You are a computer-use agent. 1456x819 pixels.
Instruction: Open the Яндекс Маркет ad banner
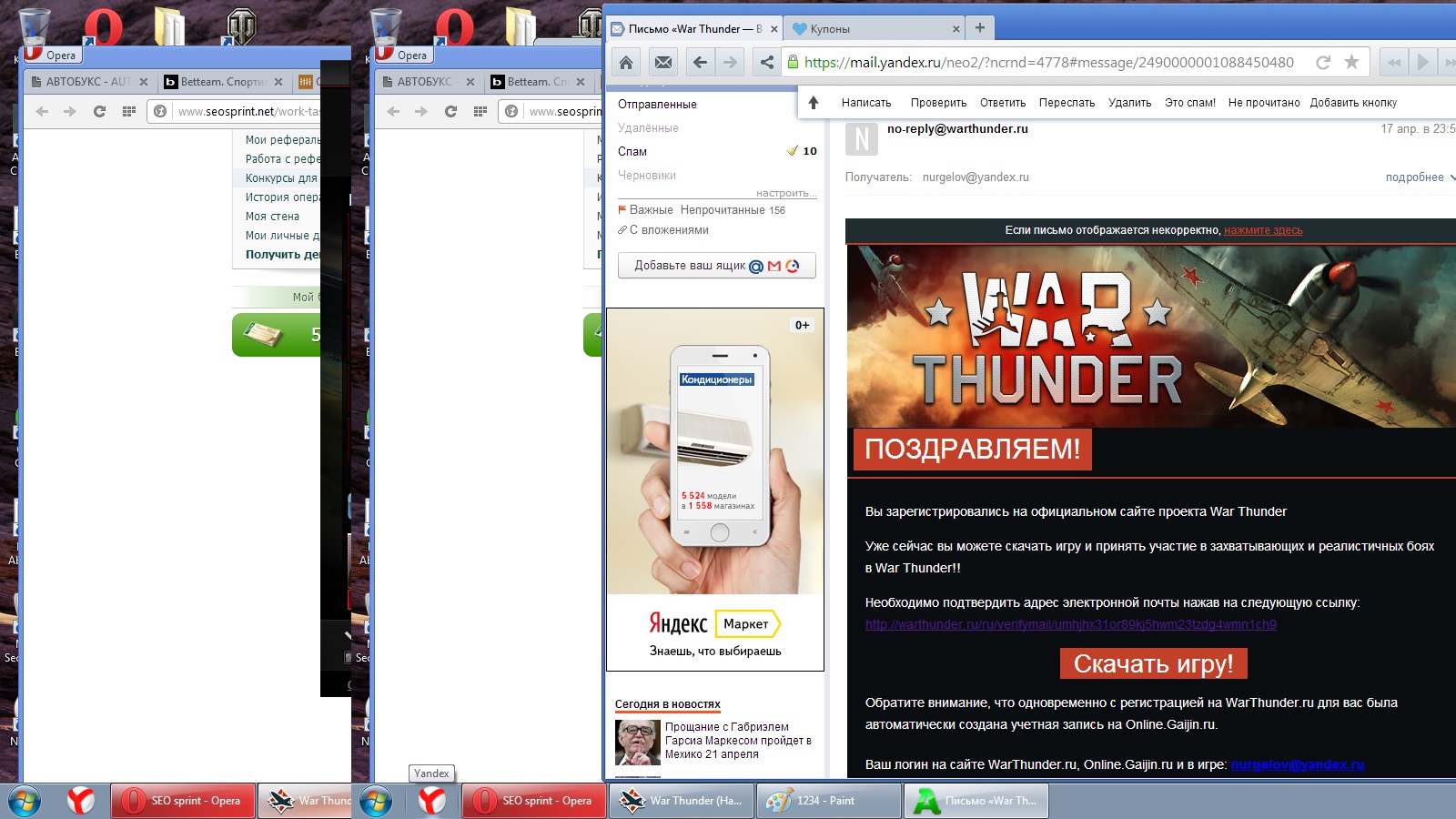(x=715, y=490)
